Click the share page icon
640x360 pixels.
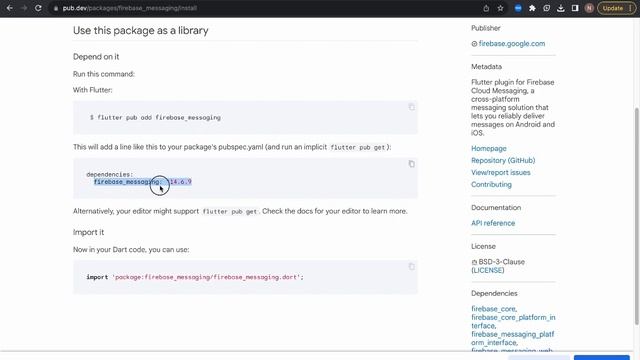coord(486,8)
